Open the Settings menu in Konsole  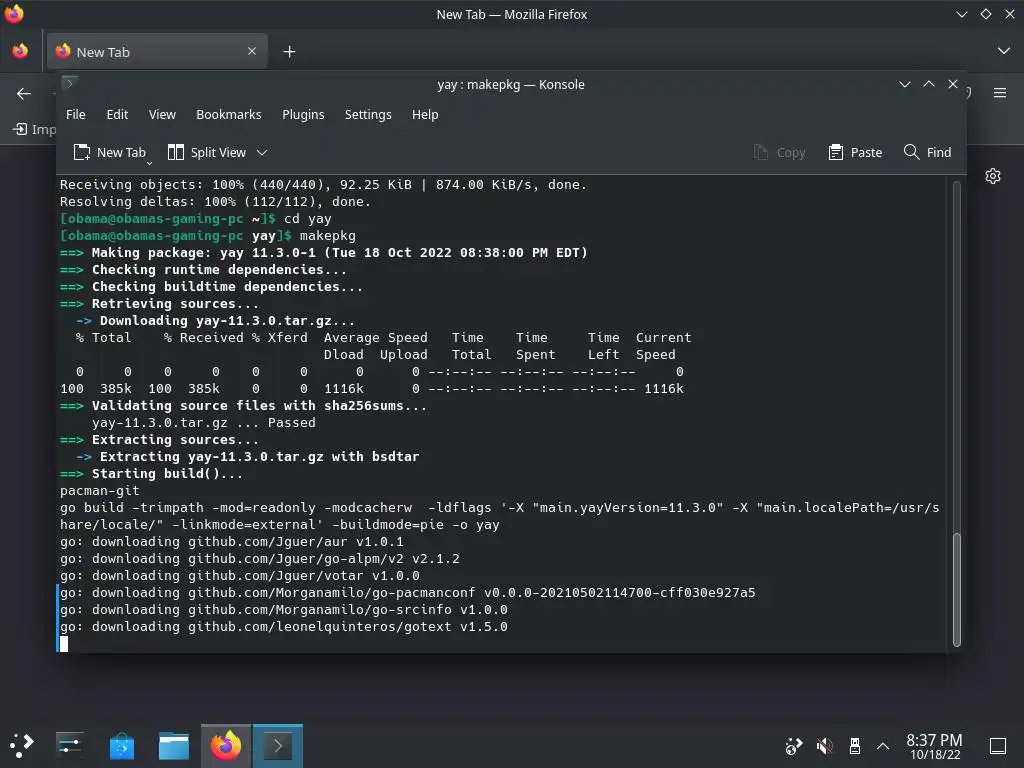[368, 115]
